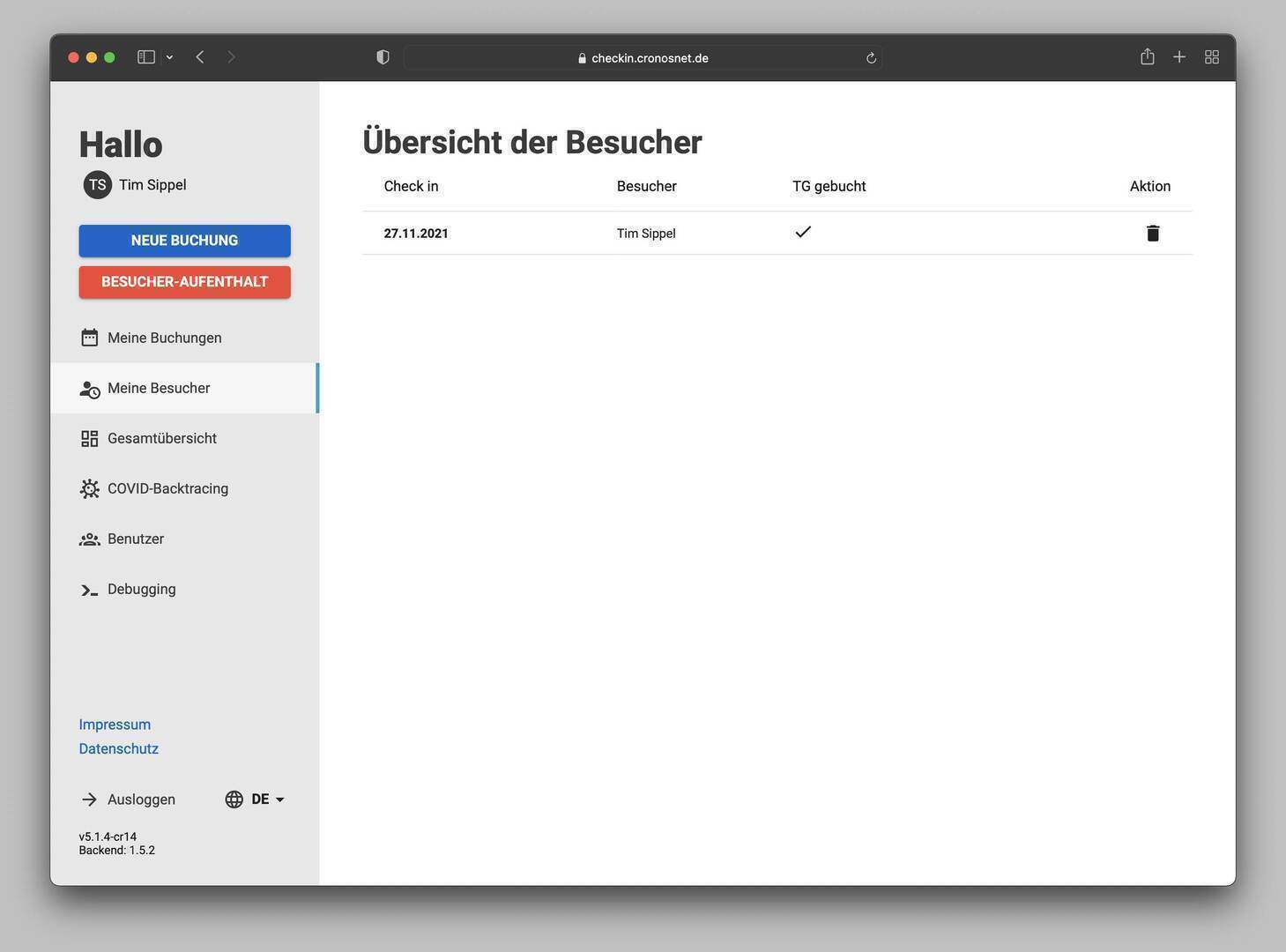
Task: Go to Gesamtübersicht
Action: pyautogui.click(x=161, y=439)
